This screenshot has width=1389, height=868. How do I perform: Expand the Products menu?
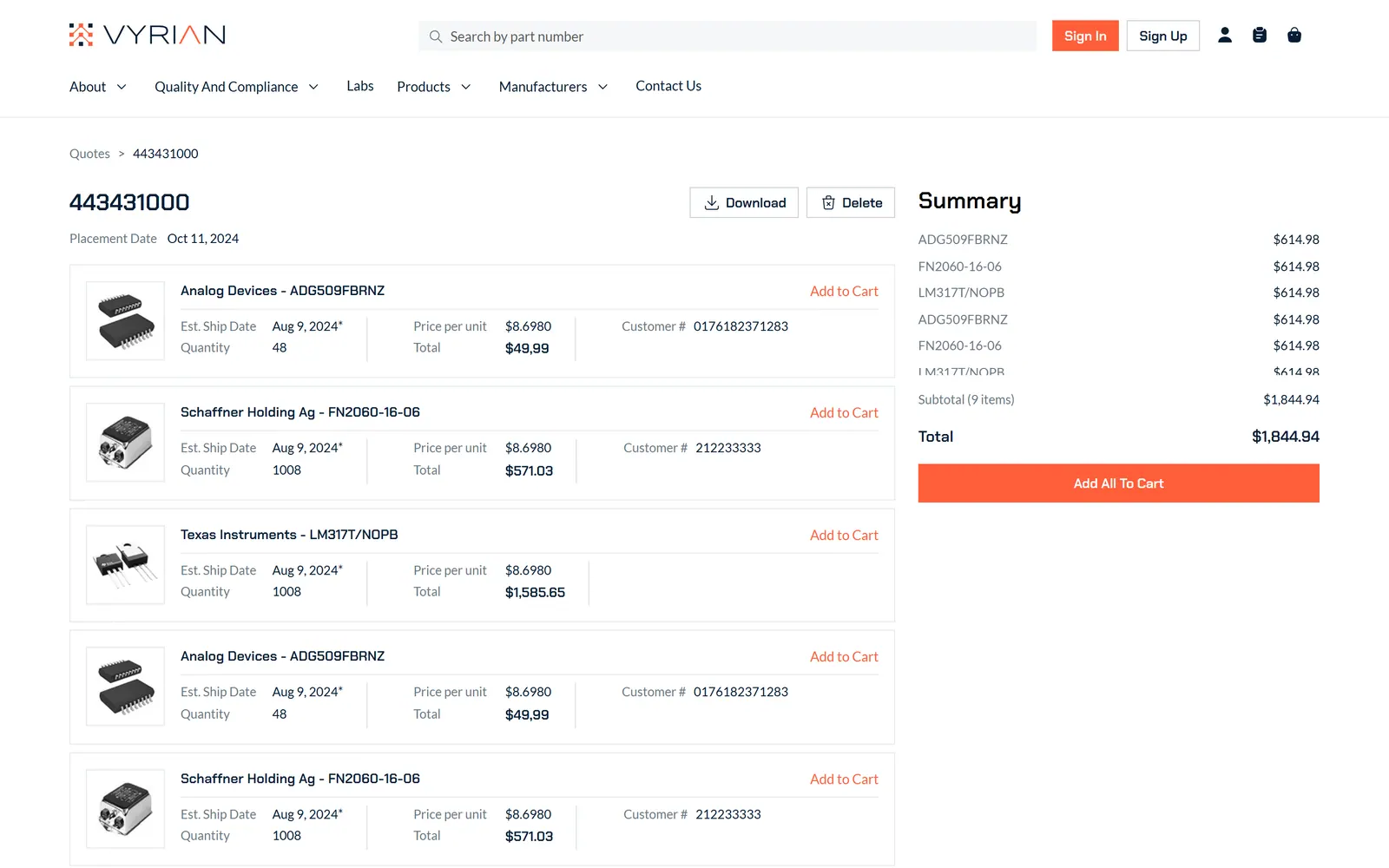(x=434, y=87)
